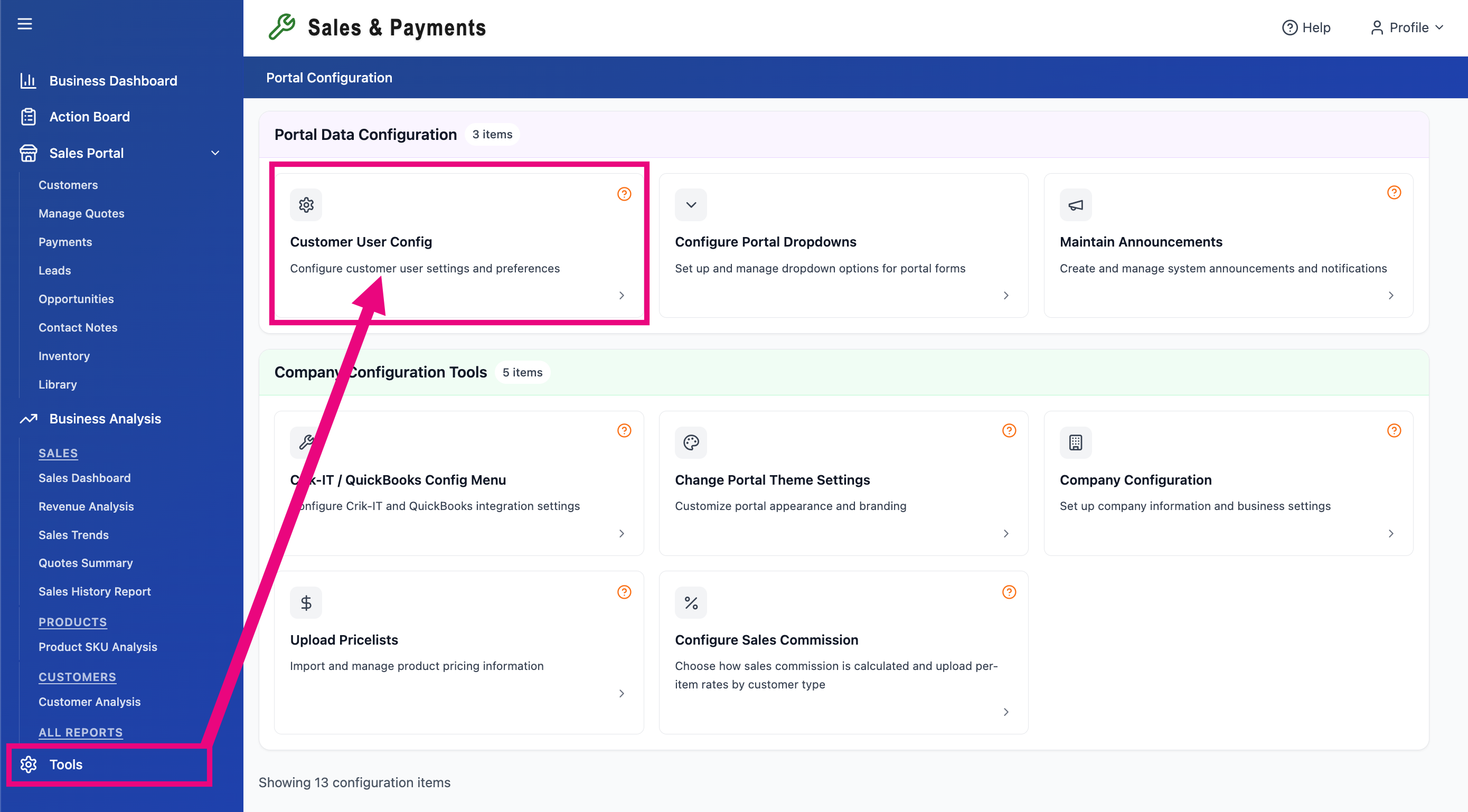1468x812 pixels.
Task: Click arrow on Maintain Announcements card
Action: [x=1390, y=295]
